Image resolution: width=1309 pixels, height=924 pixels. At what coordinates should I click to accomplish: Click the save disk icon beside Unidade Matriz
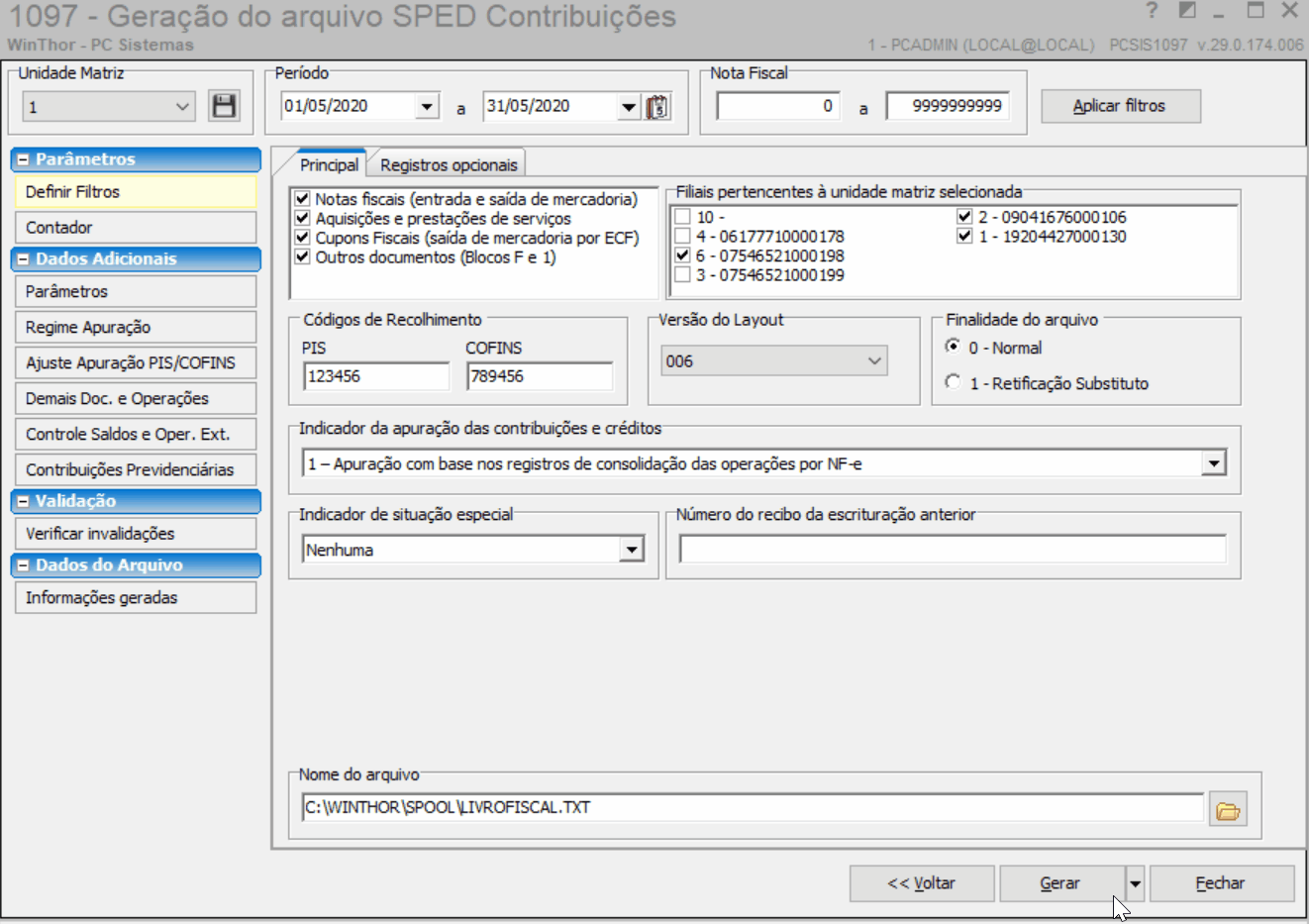coord(225,106)
